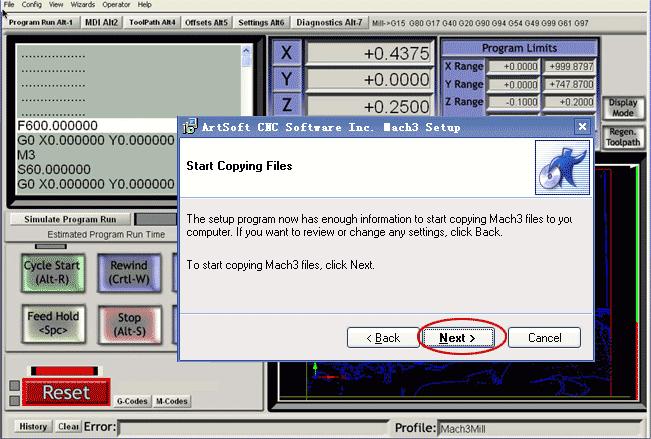Select the Z DRO value +0.2500
The height and width of the screenshot is (439, 651).
[x=370, y=106]
